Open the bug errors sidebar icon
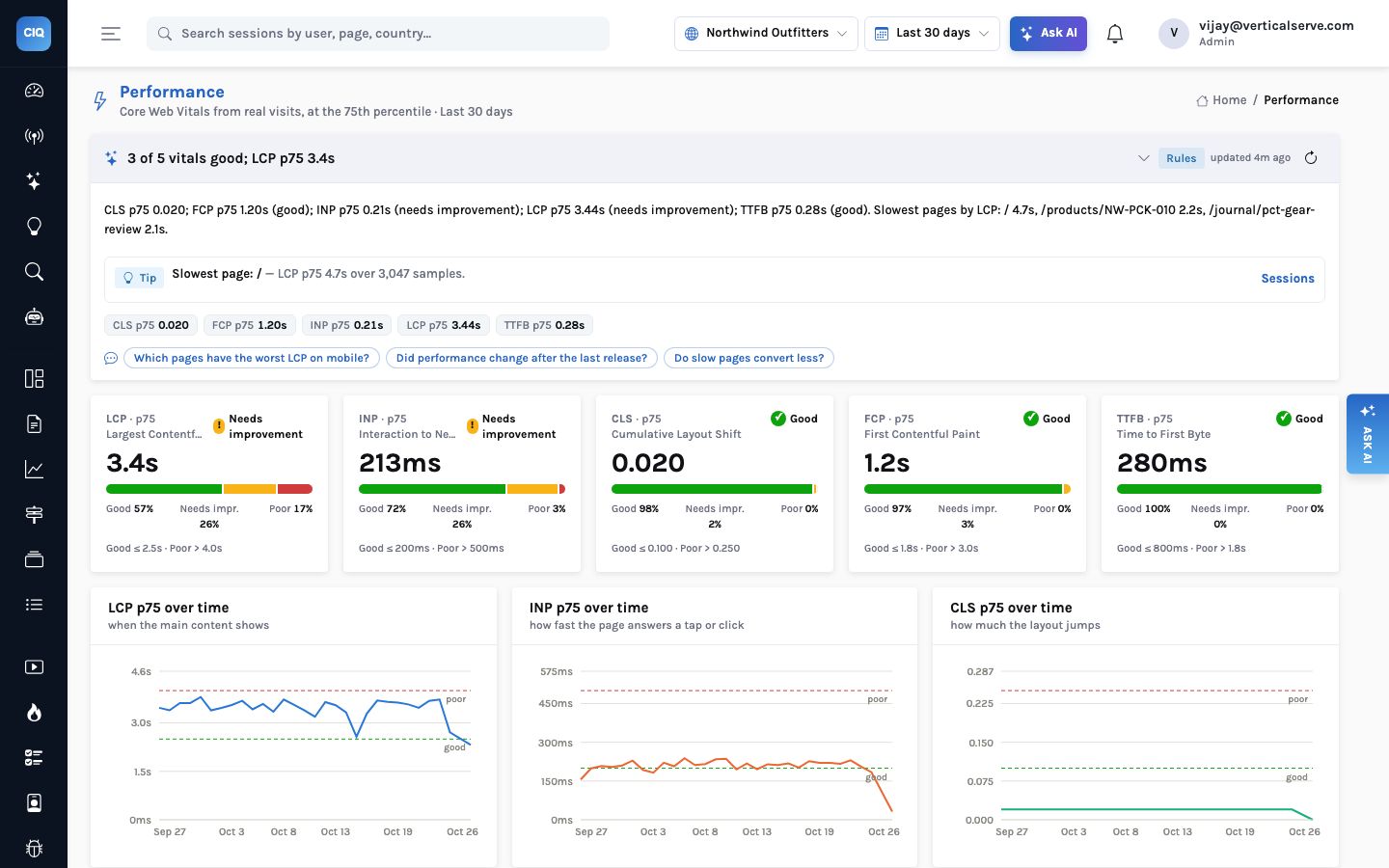The height and width of the screenshot is (868, 1389). [x=34, y=848]
